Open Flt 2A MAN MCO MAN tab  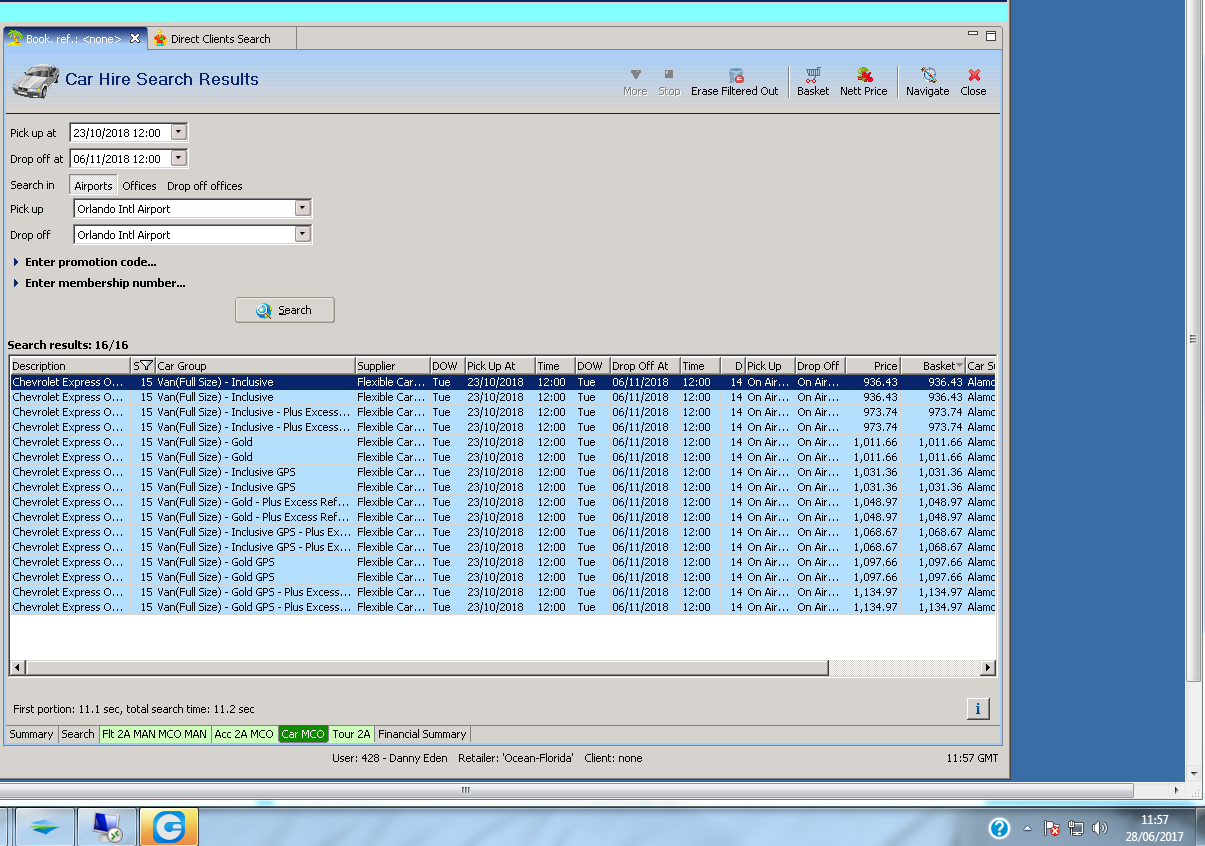[154, 734]
